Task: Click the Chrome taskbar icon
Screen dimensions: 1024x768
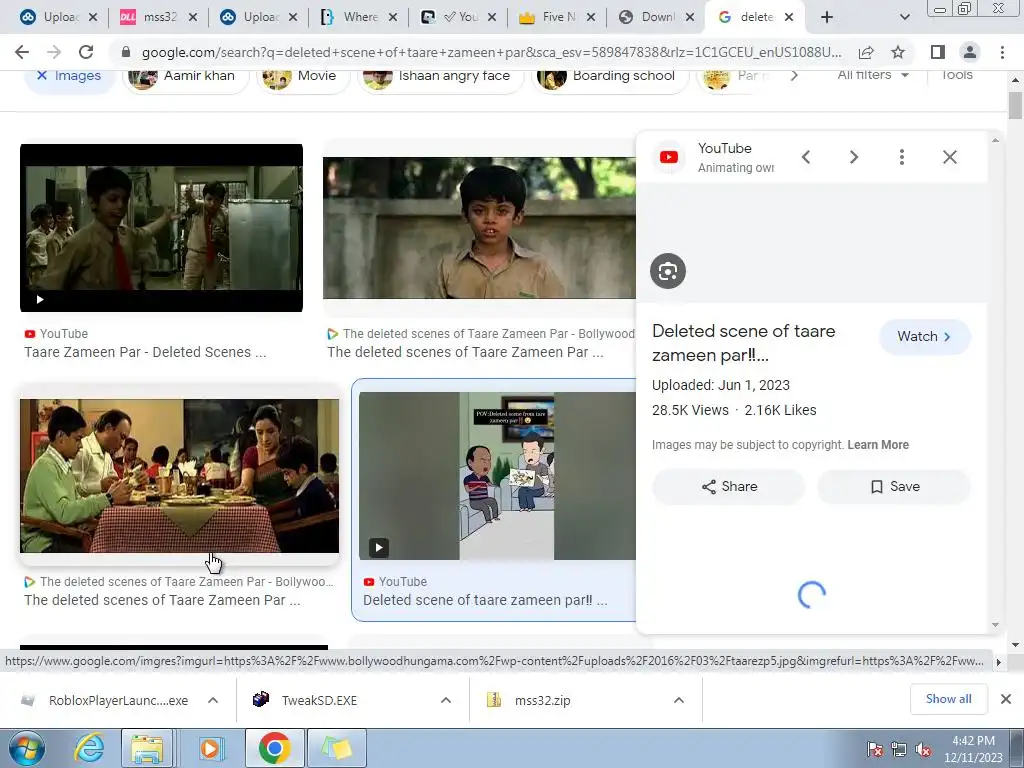Action: pos(275,749)
